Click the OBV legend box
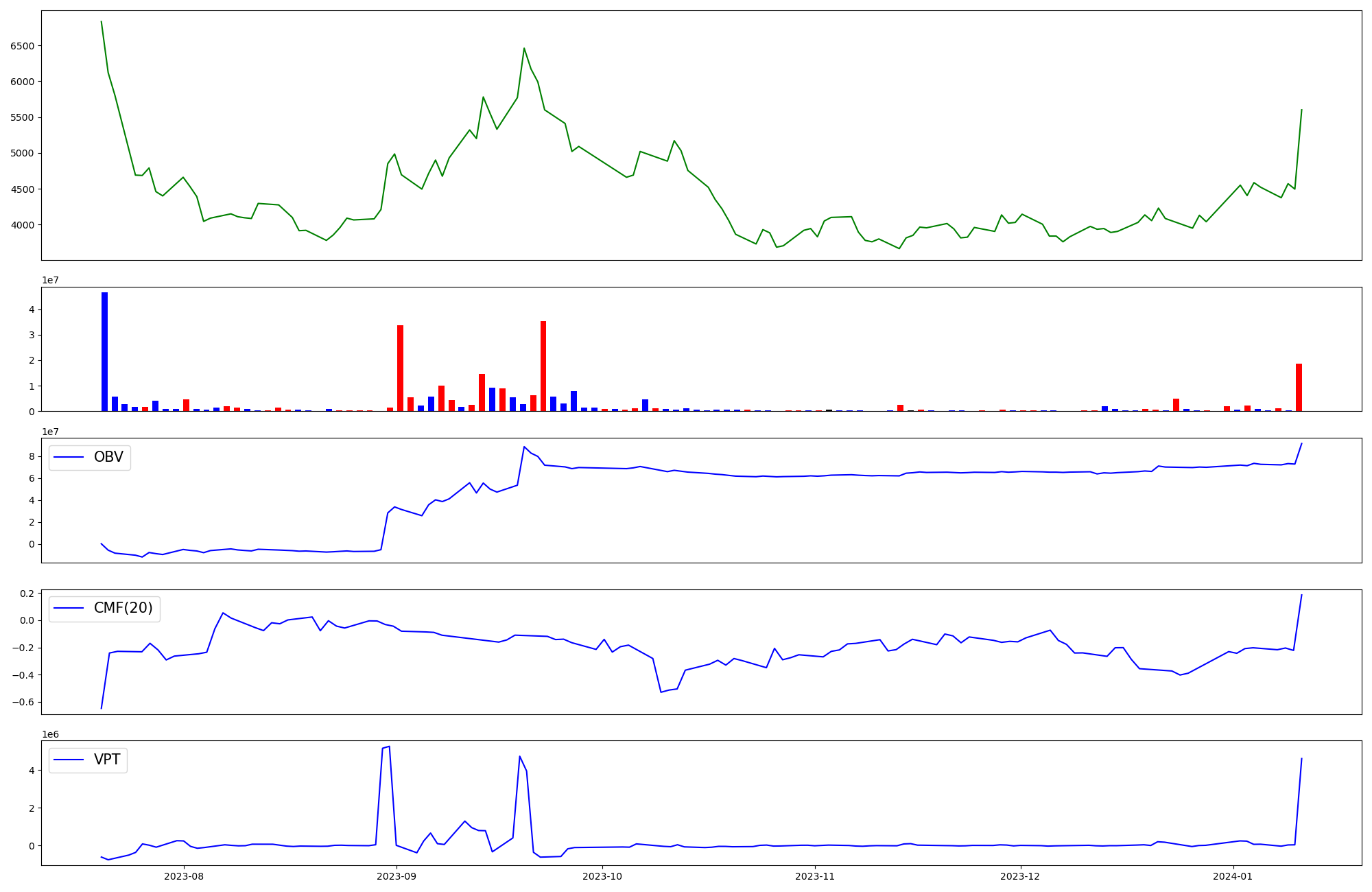Image resolution: width=1372 pixels, height=892 pixels. pyautogui.click(x=90, y=458)
